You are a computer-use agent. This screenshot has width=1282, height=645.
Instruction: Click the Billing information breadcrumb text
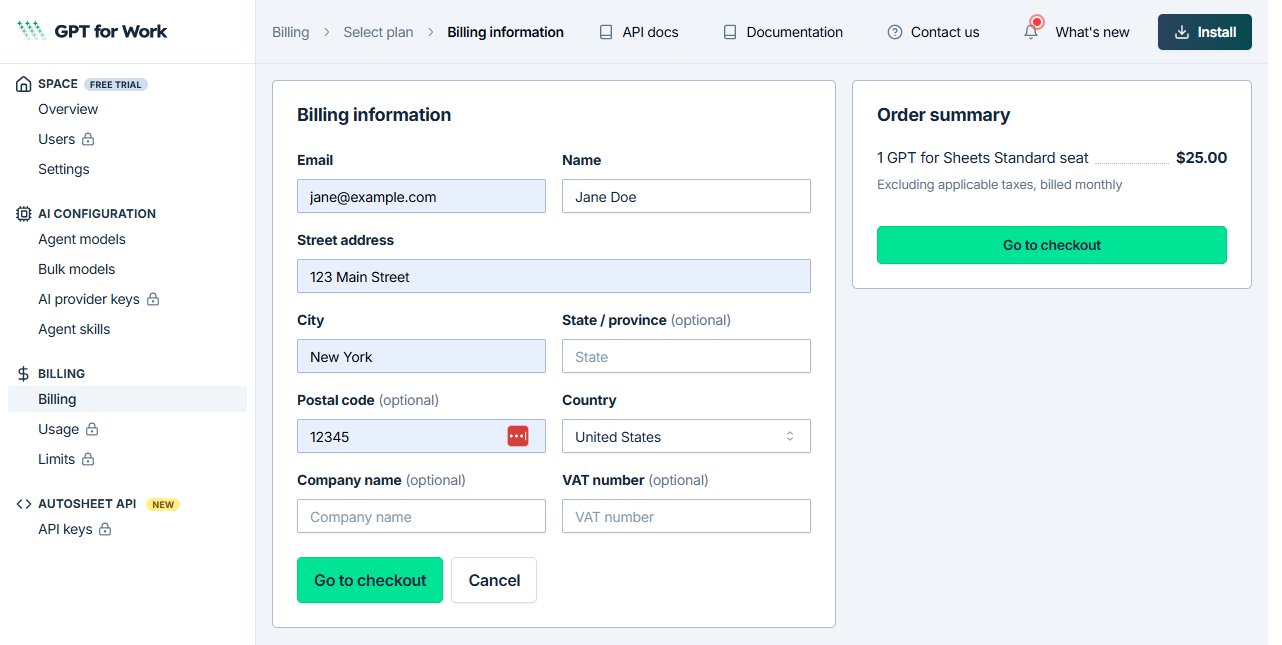click(505, 32)
